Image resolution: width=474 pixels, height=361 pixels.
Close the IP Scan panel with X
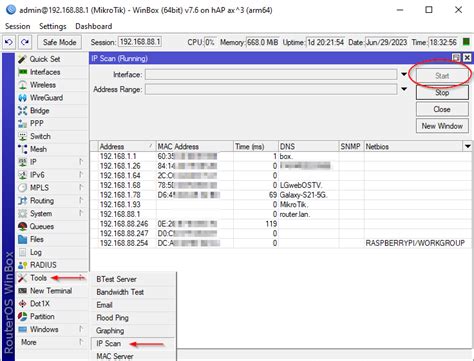[467, 58]
